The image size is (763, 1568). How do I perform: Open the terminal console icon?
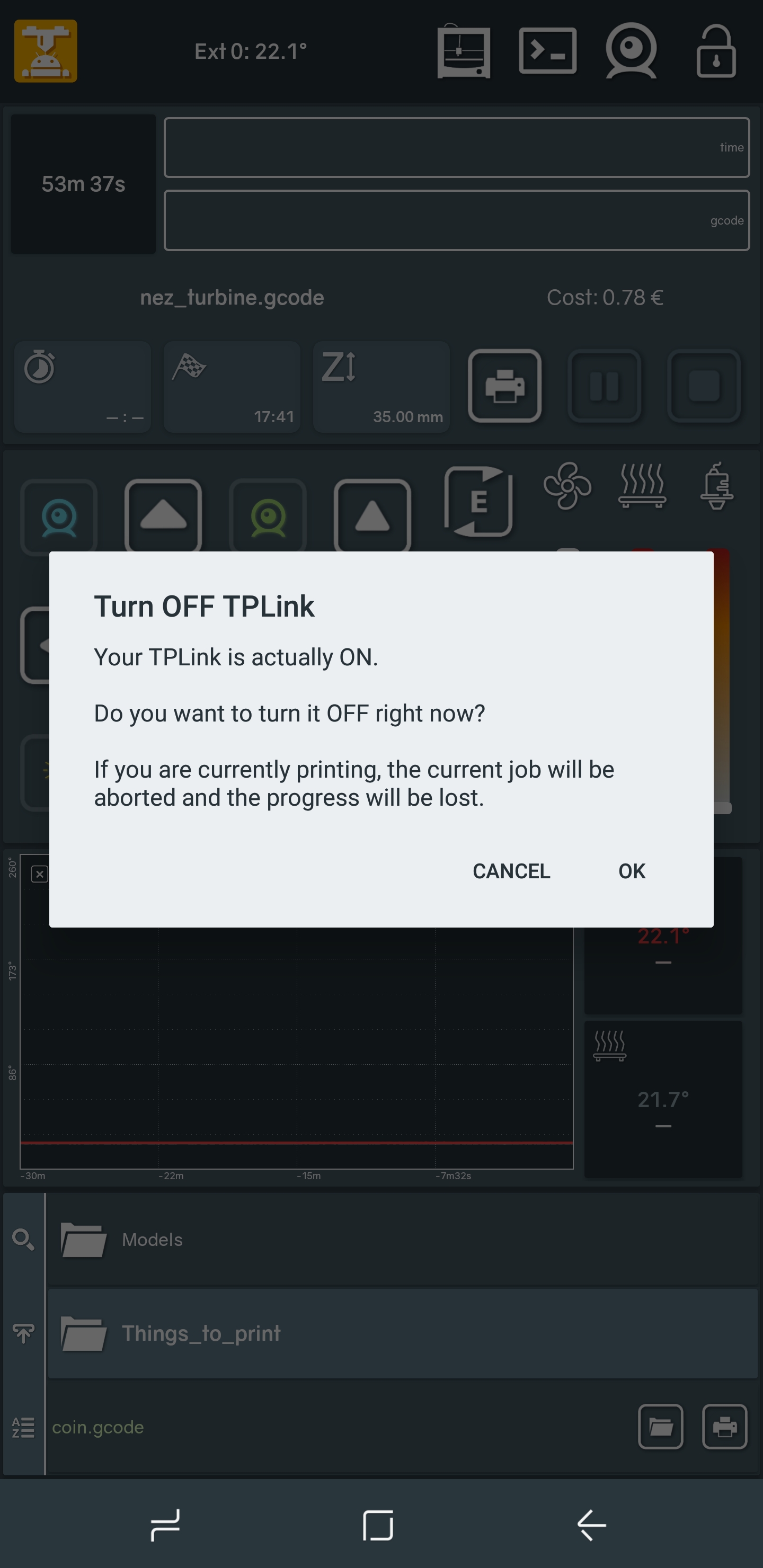click(547, 51)
